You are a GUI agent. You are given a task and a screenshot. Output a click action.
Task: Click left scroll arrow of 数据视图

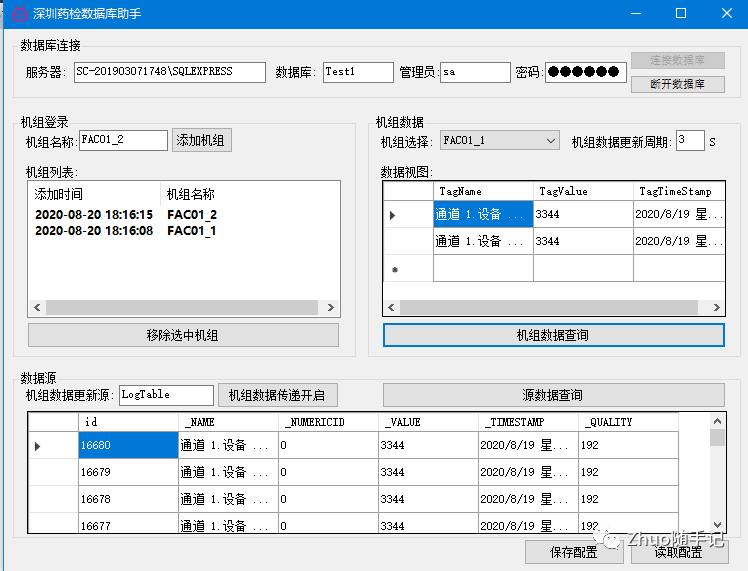click(392, 308)
